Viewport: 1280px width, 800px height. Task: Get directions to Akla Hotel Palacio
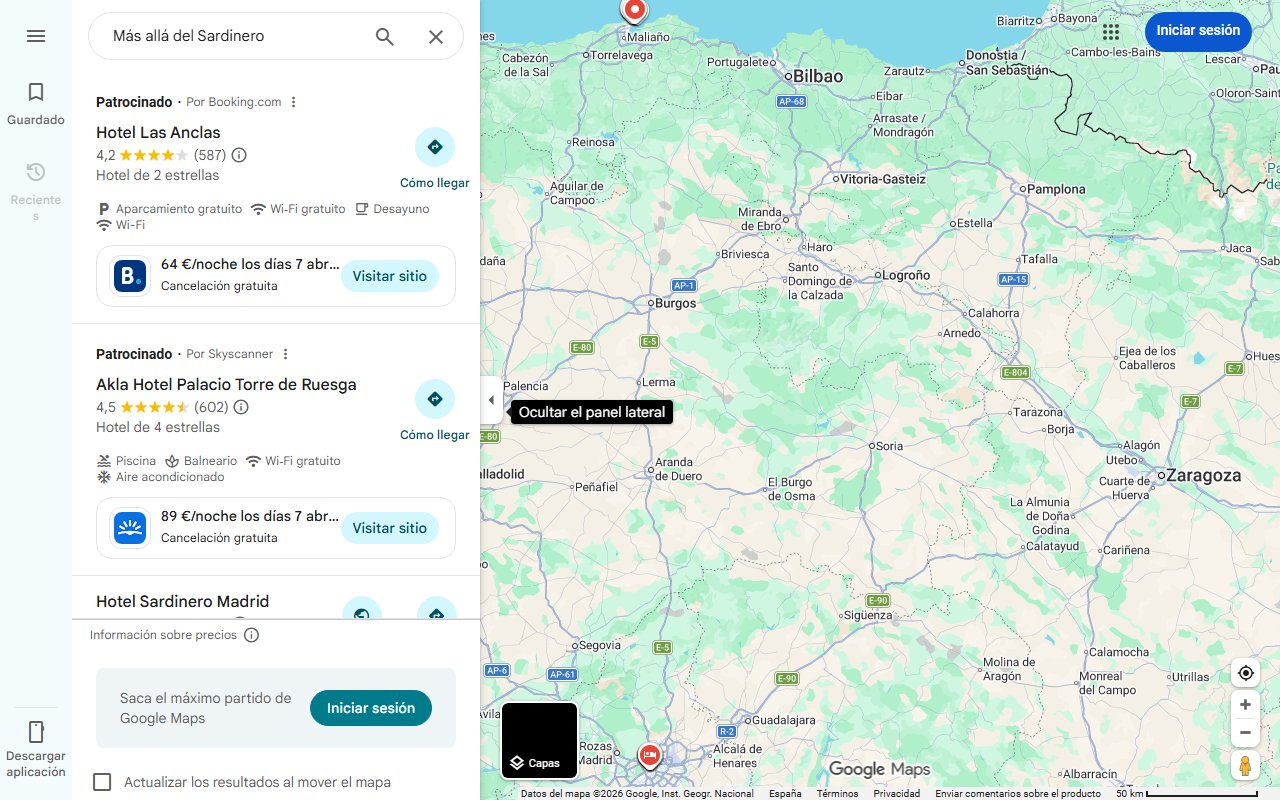coord(435,410)
